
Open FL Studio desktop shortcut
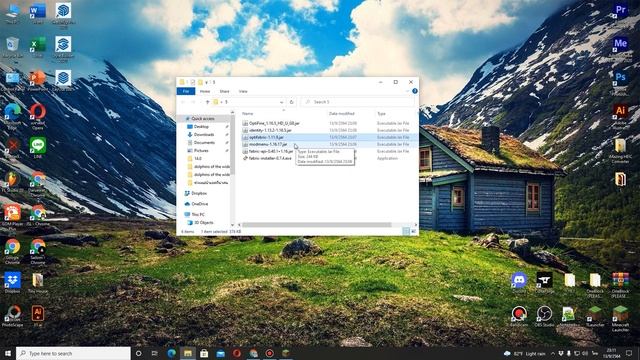[13, 182]
